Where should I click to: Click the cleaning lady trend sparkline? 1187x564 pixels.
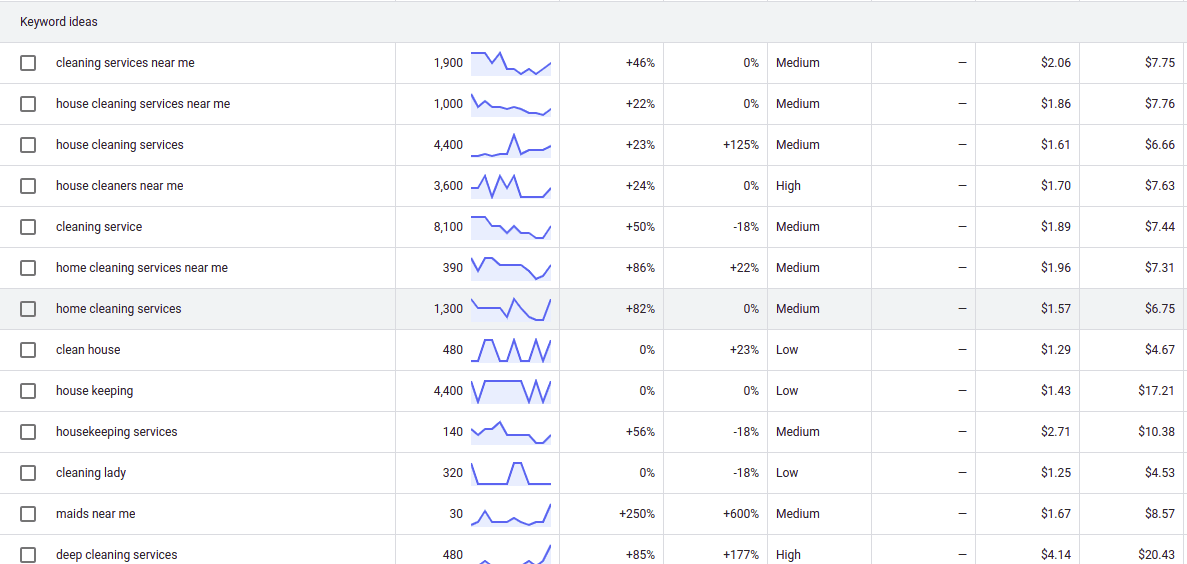coord(511,473)
